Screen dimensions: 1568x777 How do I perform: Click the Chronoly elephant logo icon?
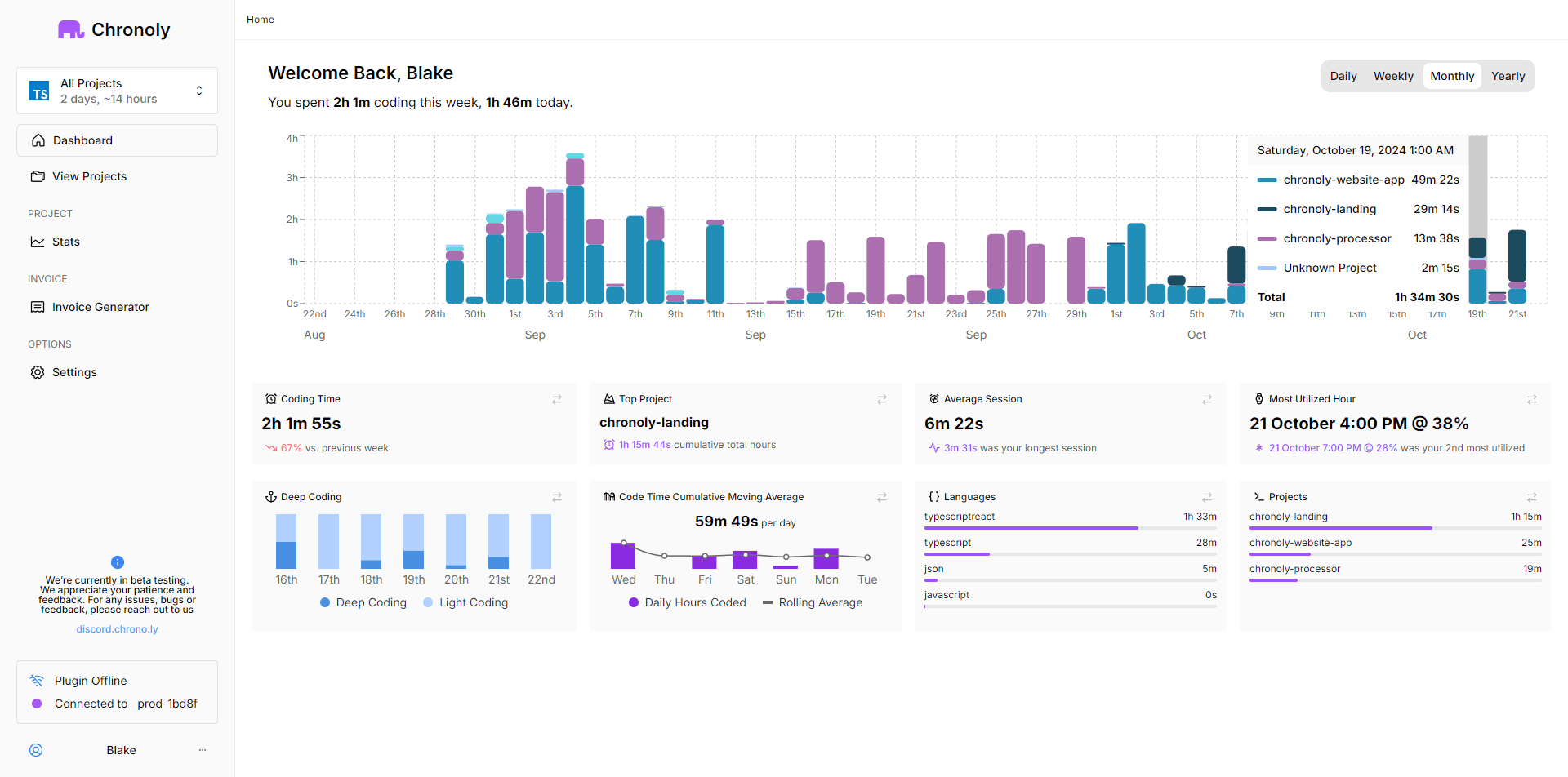(x=71, y=30)
